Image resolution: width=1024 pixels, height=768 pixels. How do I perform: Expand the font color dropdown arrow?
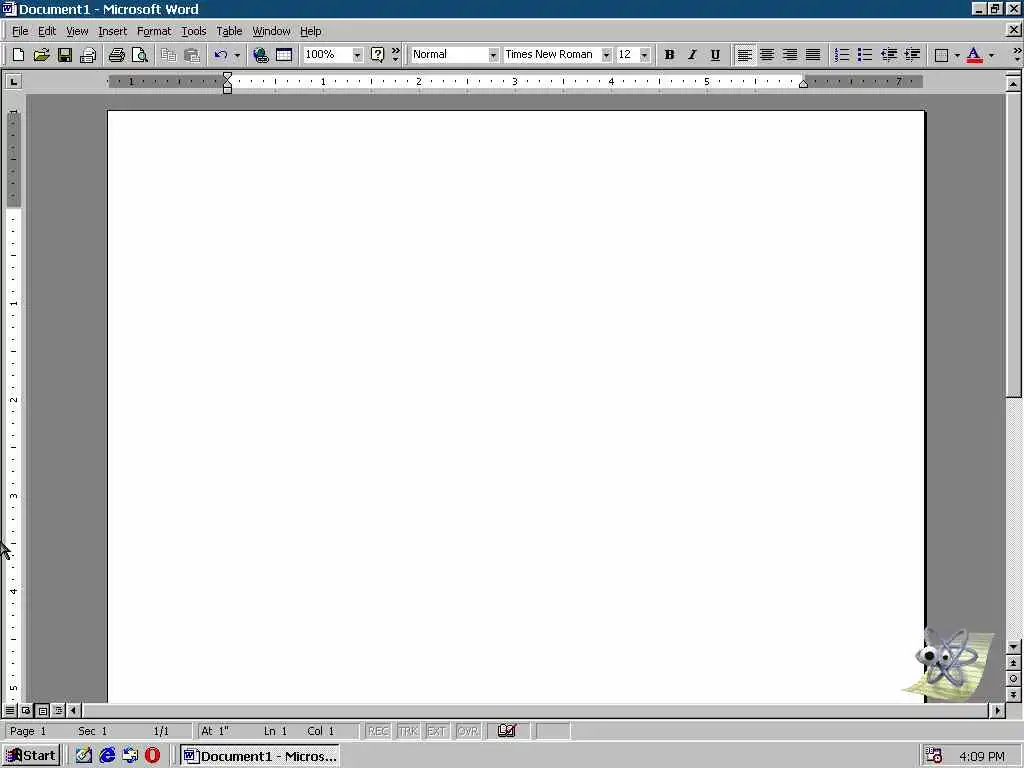pos(991,55)
